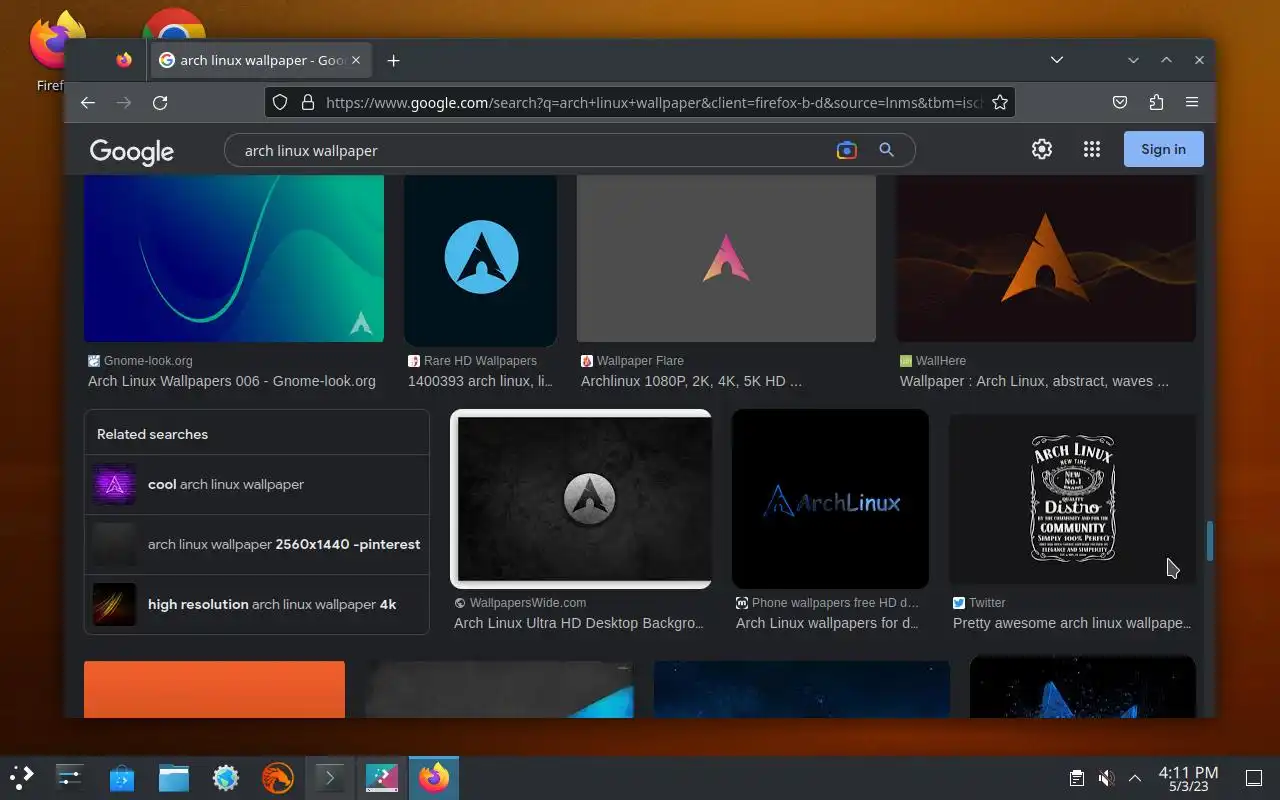Image resolution: width=1280 pixels, height=800 pixels.
Task: Bookmark this page with the star icon
Action: coord(999,102)
